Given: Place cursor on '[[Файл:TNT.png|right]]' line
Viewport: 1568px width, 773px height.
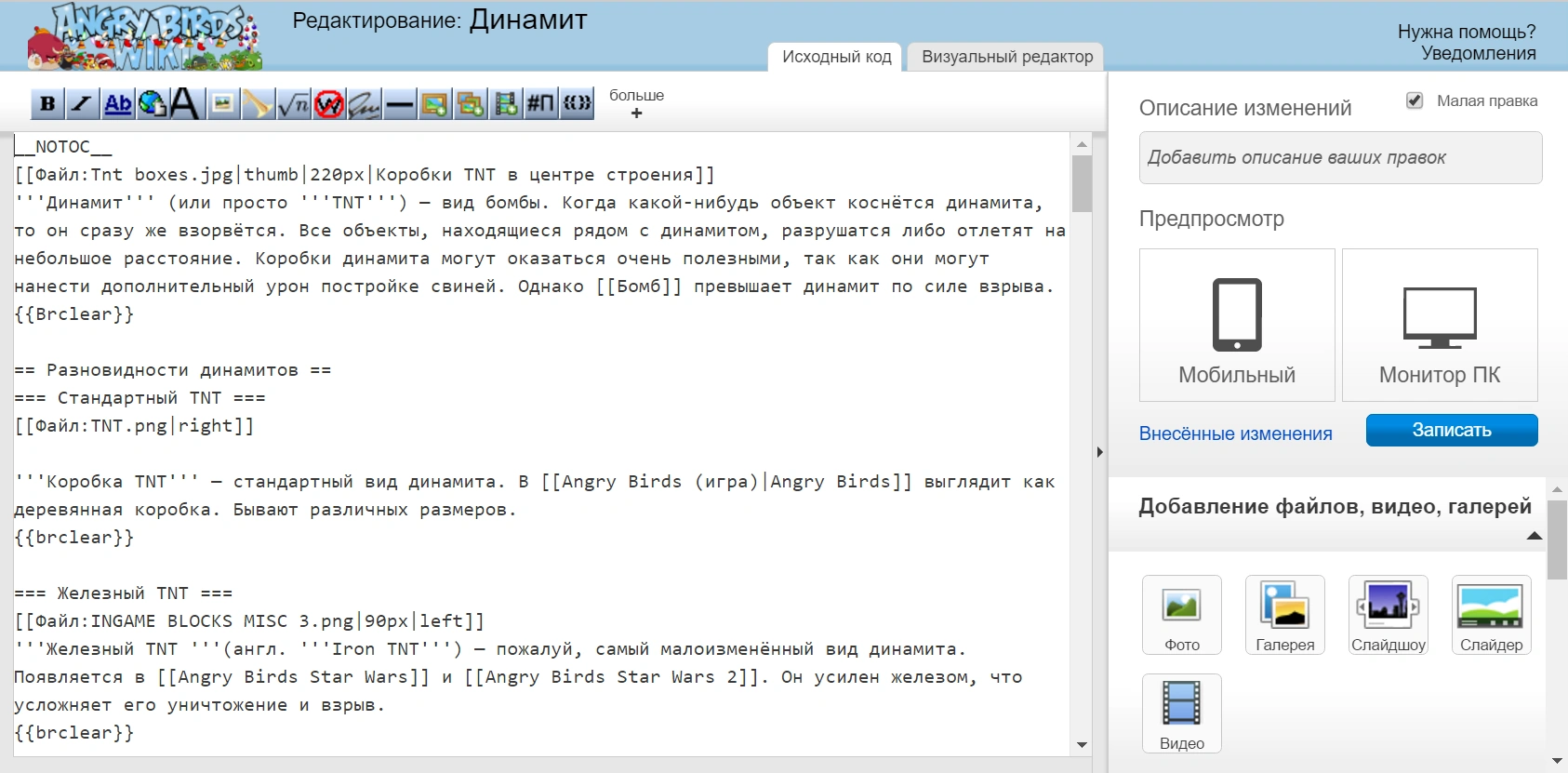Looking at the screenshot, I should [x=134, y=426].
